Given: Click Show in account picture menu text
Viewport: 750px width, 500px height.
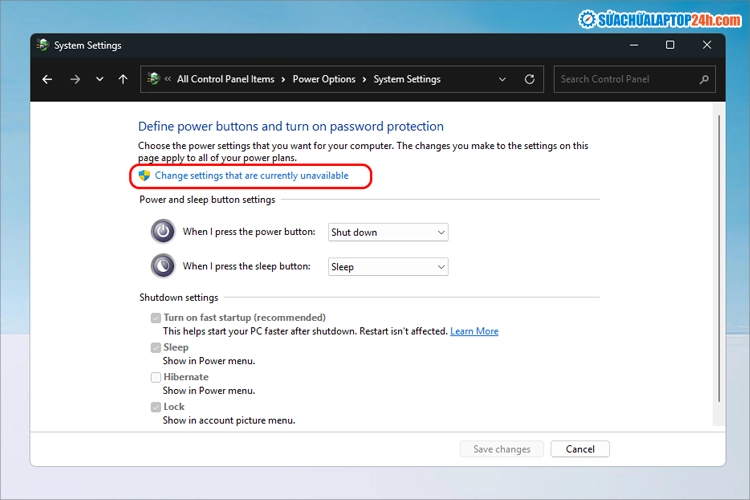Looking at the screenshot, I should (x=229, y=420).
